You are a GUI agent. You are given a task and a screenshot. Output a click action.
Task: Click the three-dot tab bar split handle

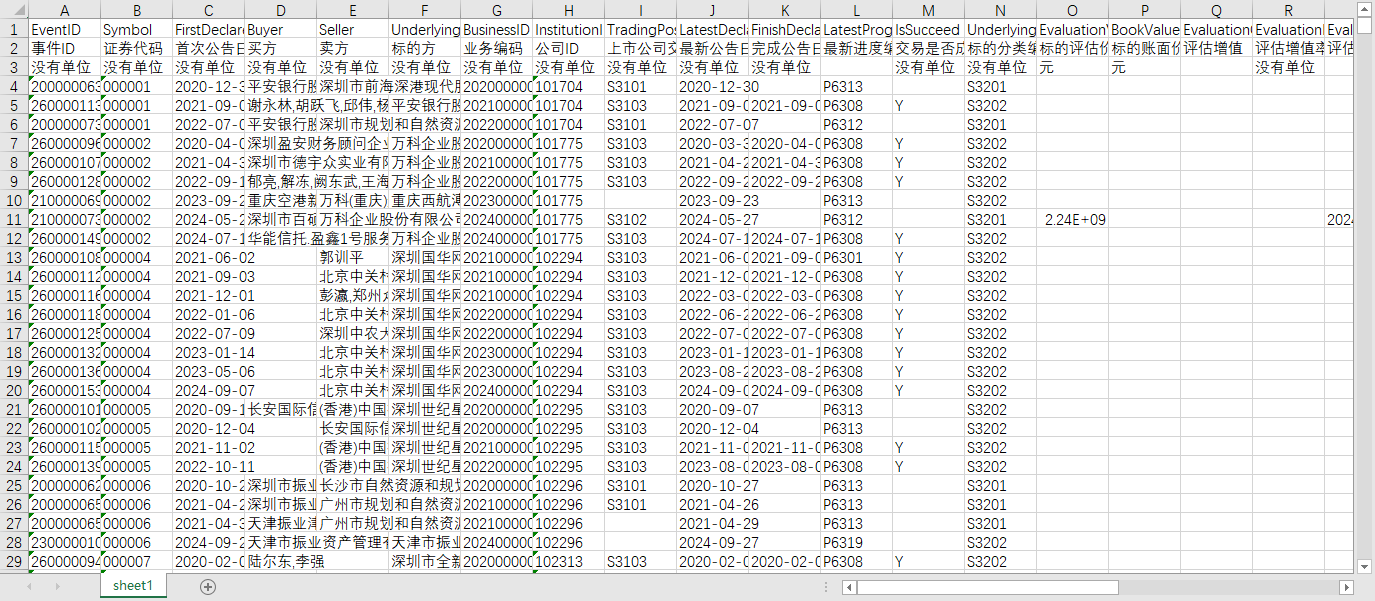click(x=825, y=587)
